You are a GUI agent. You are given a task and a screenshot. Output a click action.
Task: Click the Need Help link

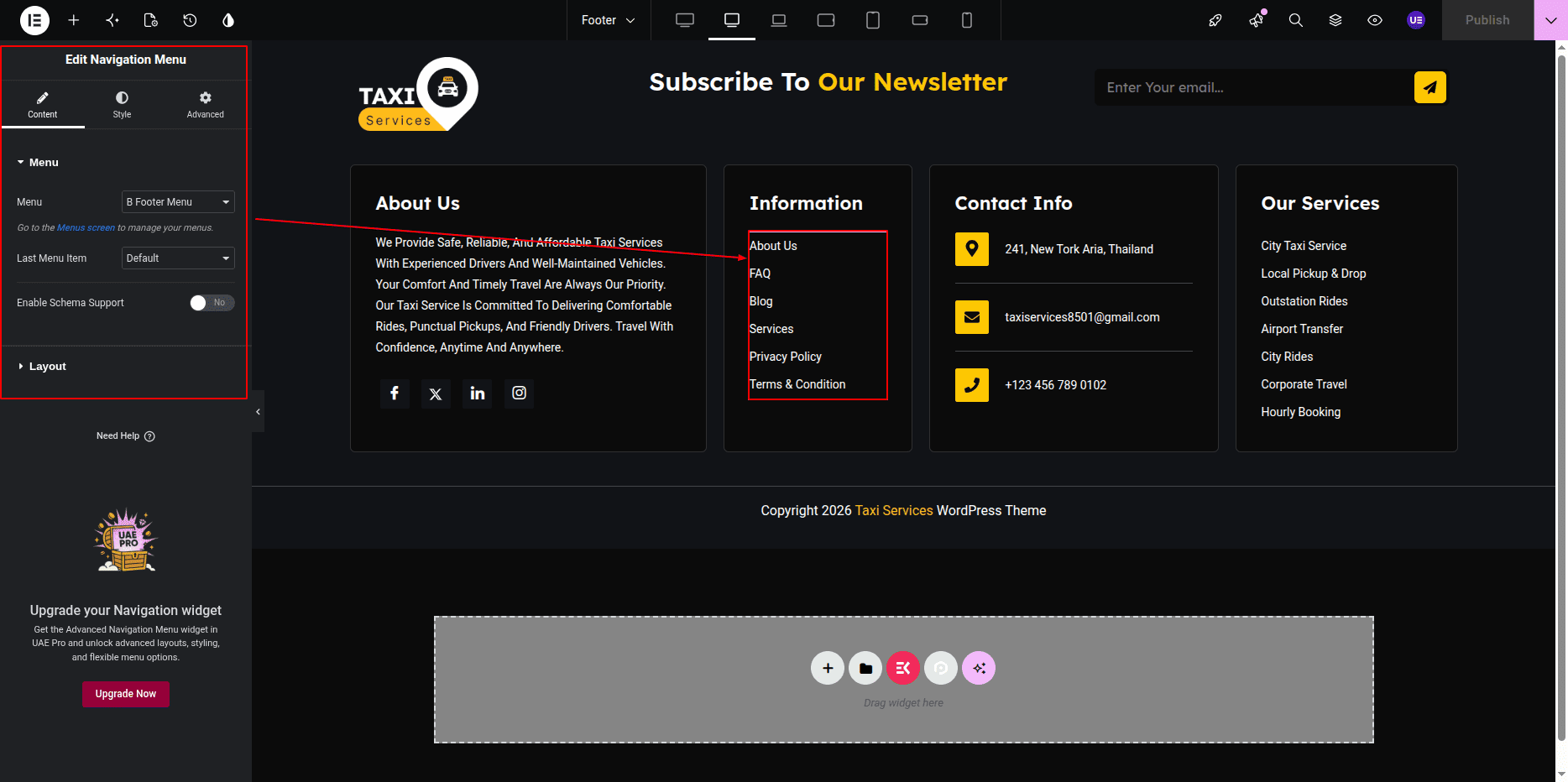click(126, 436)
